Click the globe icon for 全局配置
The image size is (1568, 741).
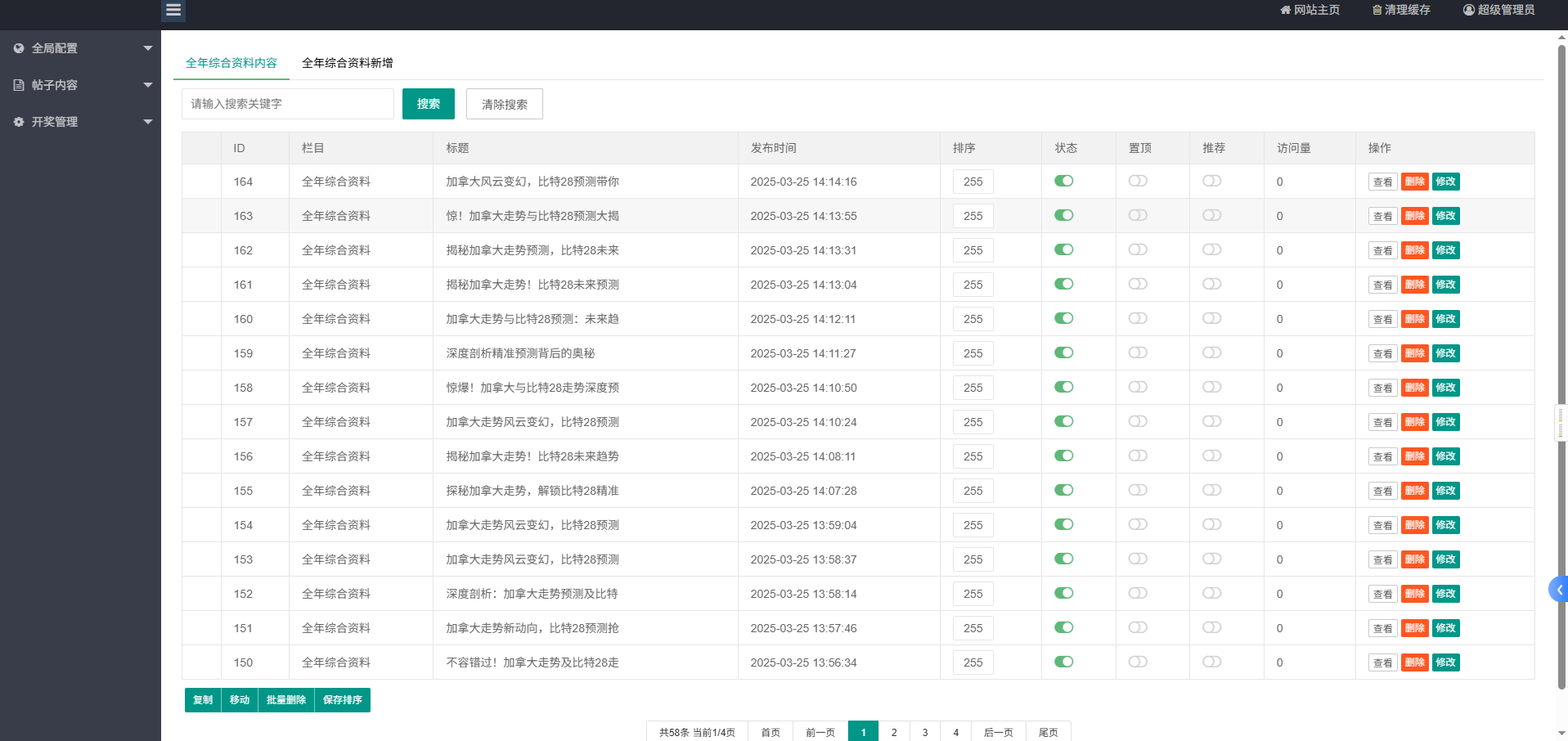19,47
